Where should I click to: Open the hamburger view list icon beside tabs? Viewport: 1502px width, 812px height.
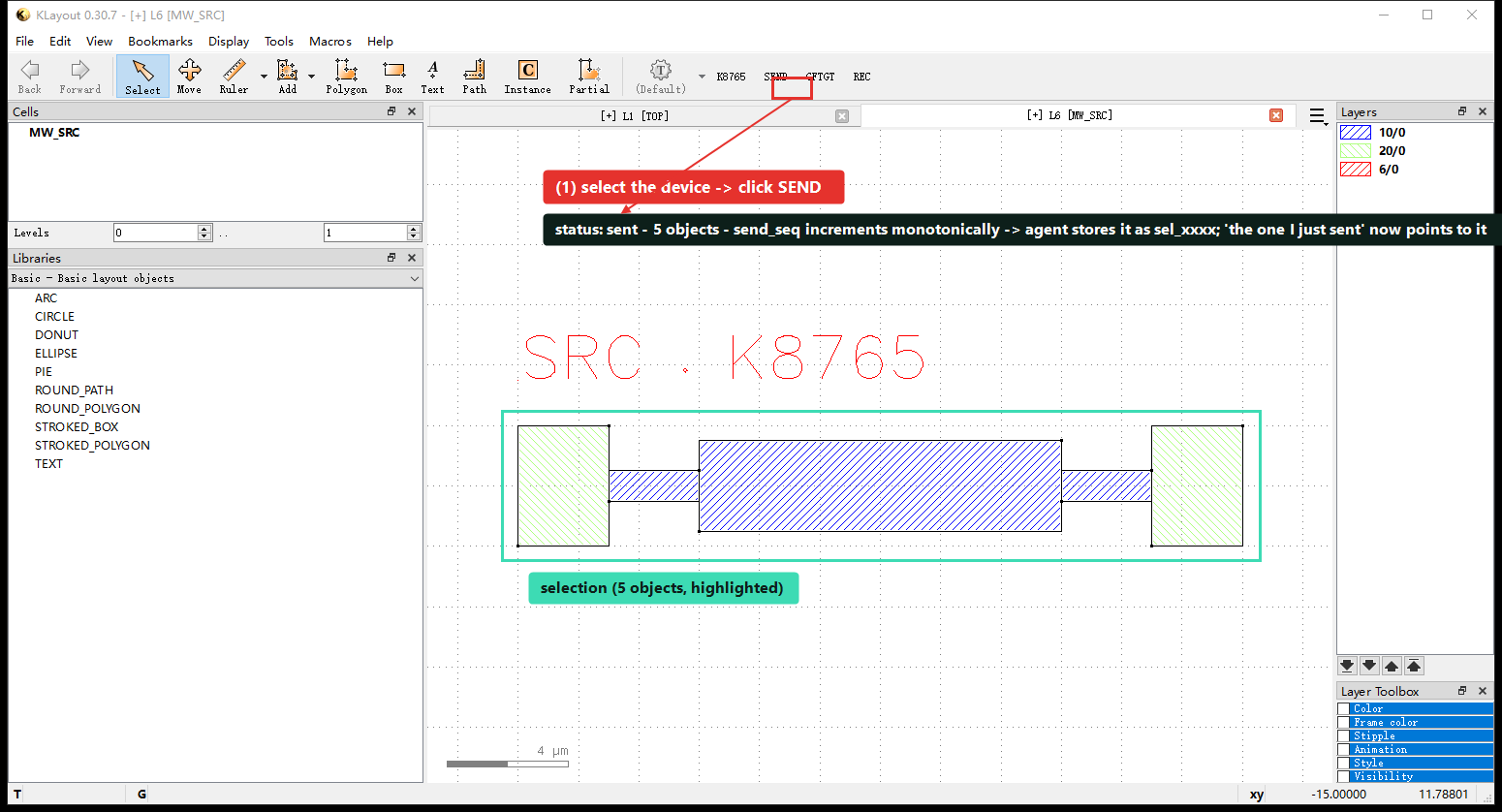click(1317, 116)
